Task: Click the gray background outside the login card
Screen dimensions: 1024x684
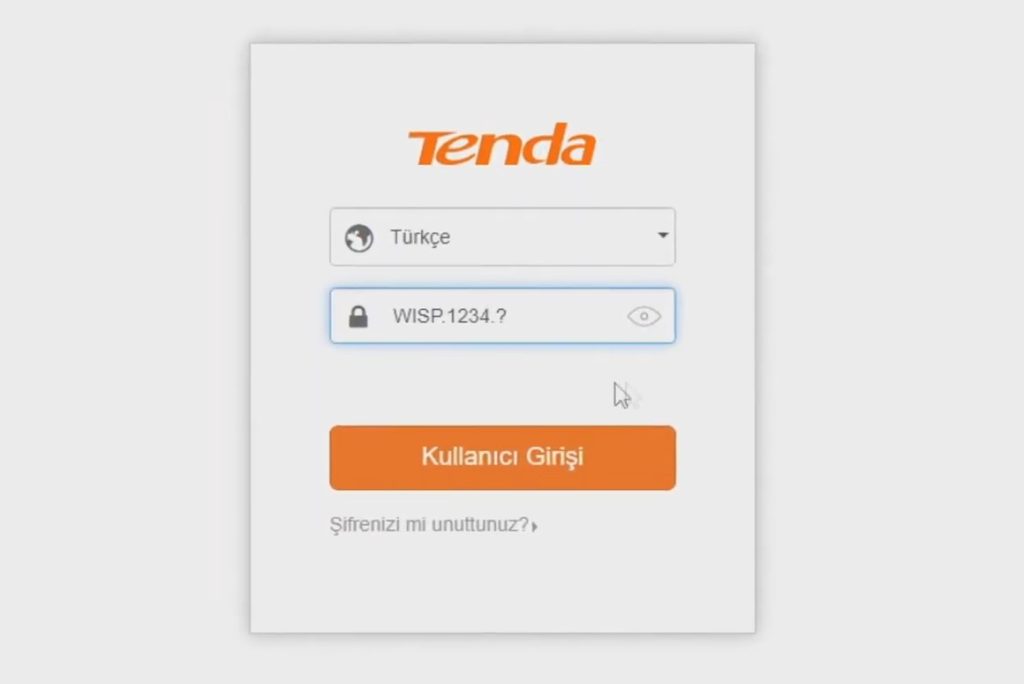Action: [x=124, y=340]
